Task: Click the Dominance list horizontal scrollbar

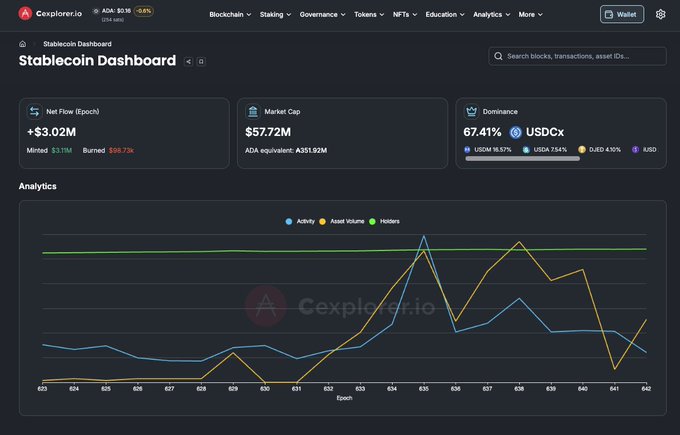Action: pyautogui.click(x=523, y=159)
